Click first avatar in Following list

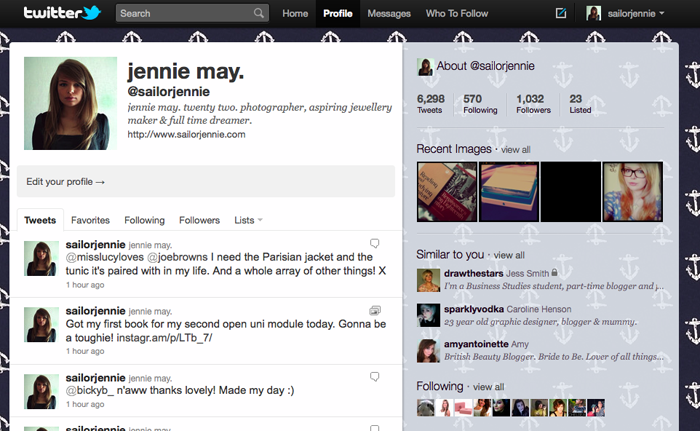click(x=425, y=408)
